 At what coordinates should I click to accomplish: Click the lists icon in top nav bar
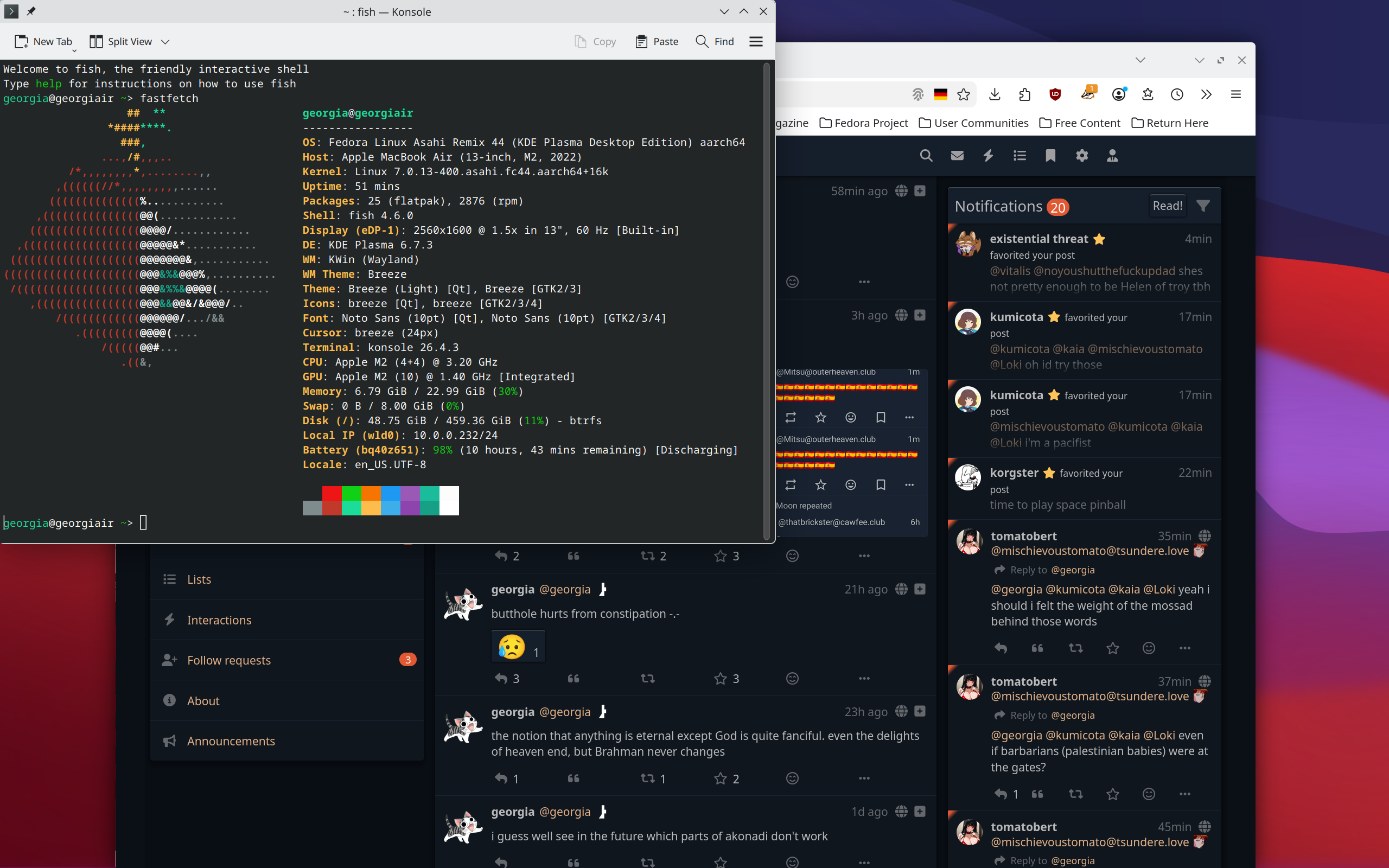(1020, 156)
